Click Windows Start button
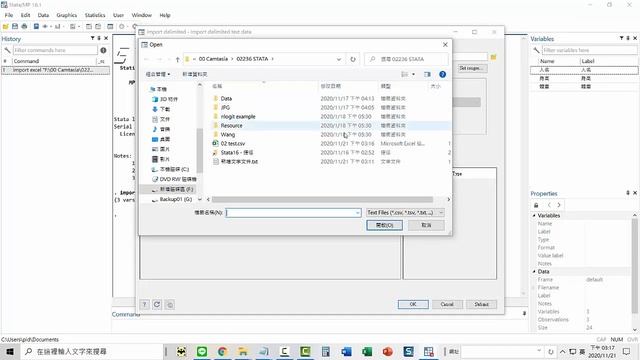 [x=10, y=351]
